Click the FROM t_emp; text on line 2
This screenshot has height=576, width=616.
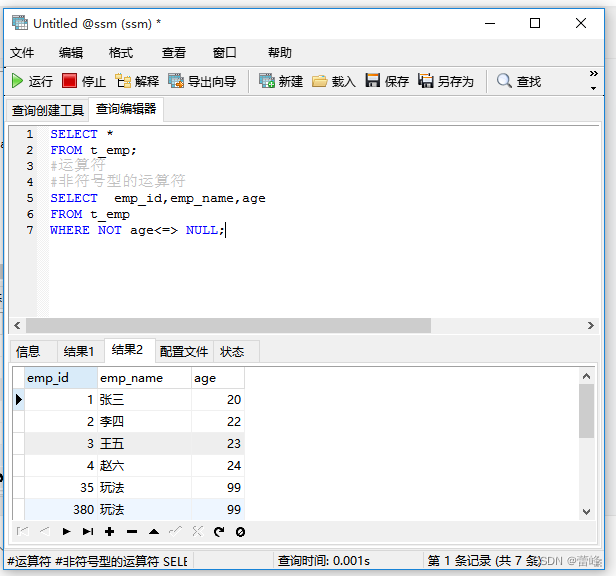[x=93, y=150]
